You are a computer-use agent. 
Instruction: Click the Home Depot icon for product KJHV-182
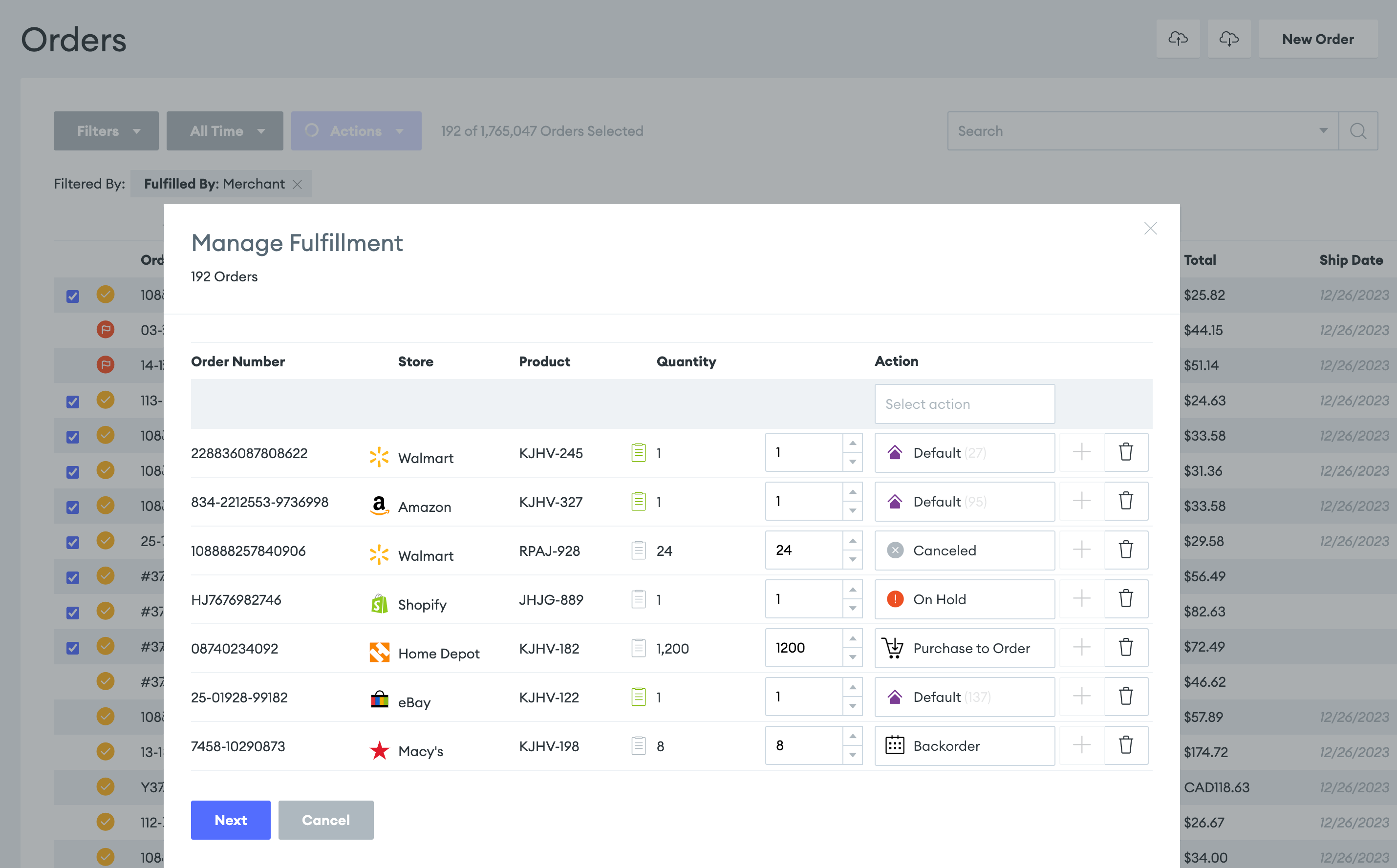tap(379, 653)
